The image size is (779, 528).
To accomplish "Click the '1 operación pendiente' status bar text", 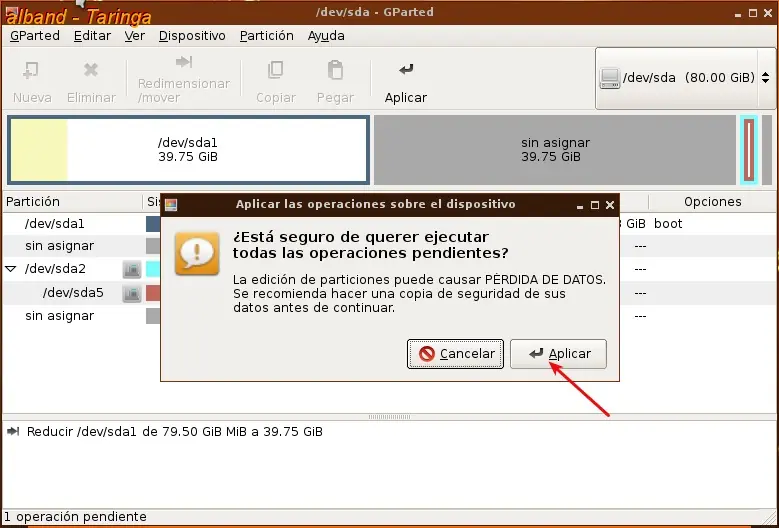I will click(x=75, y=517).
